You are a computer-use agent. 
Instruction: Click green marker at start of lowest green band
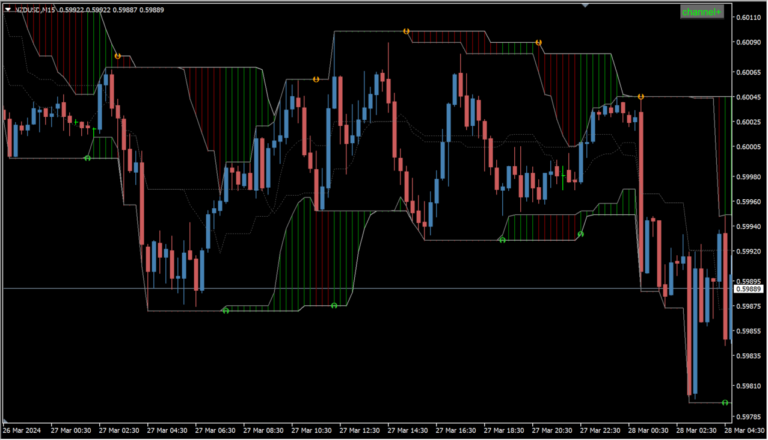(225, 311)
